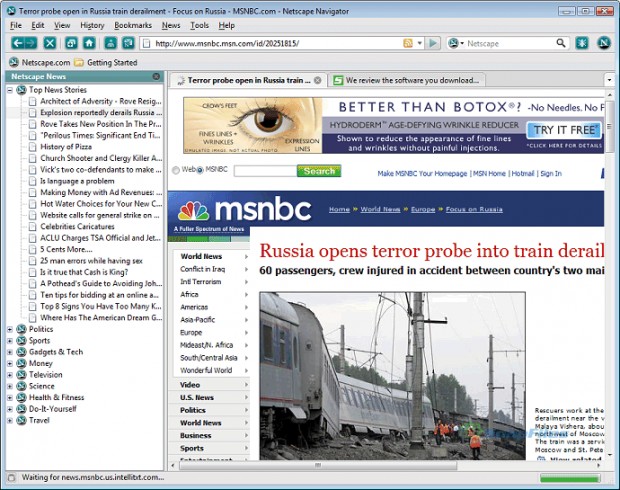Click the status bar security icon
Viewport: 620px width, 490px height.
pyautogui.click(x=11, y=478)
